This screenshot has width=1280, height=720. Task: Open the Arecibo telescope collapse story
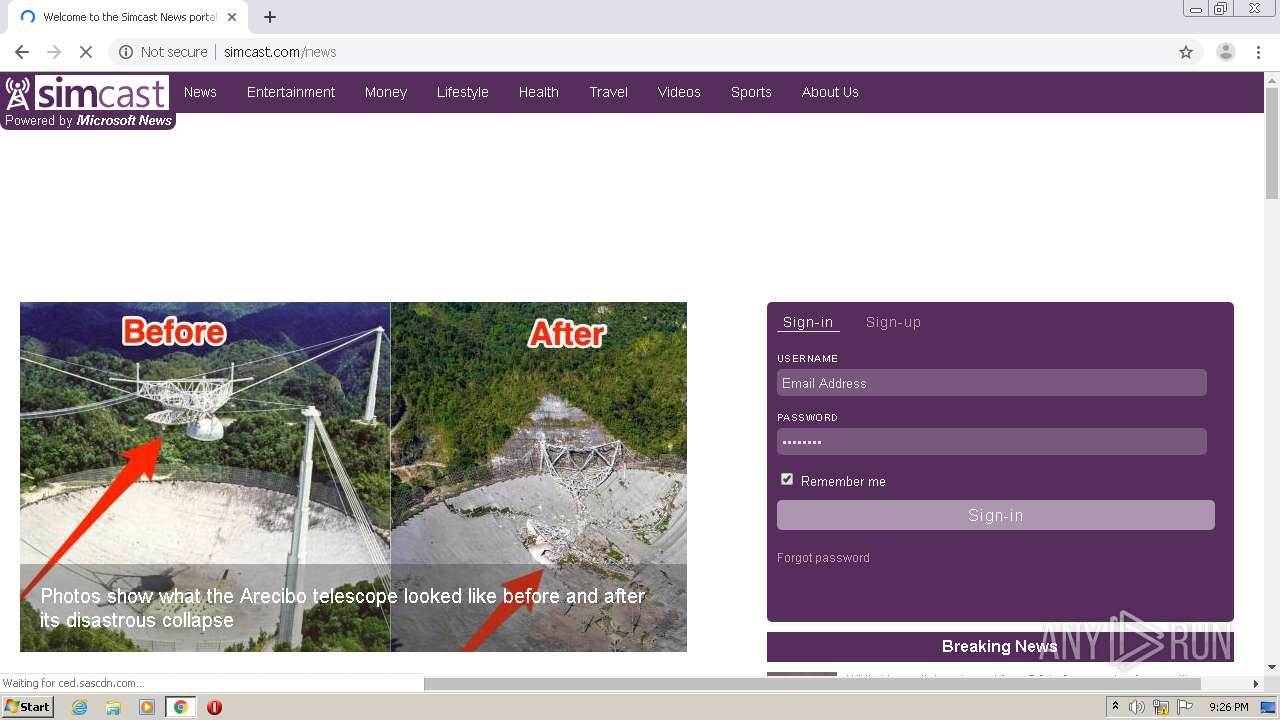pyautogui.click(x=343, y=608)
